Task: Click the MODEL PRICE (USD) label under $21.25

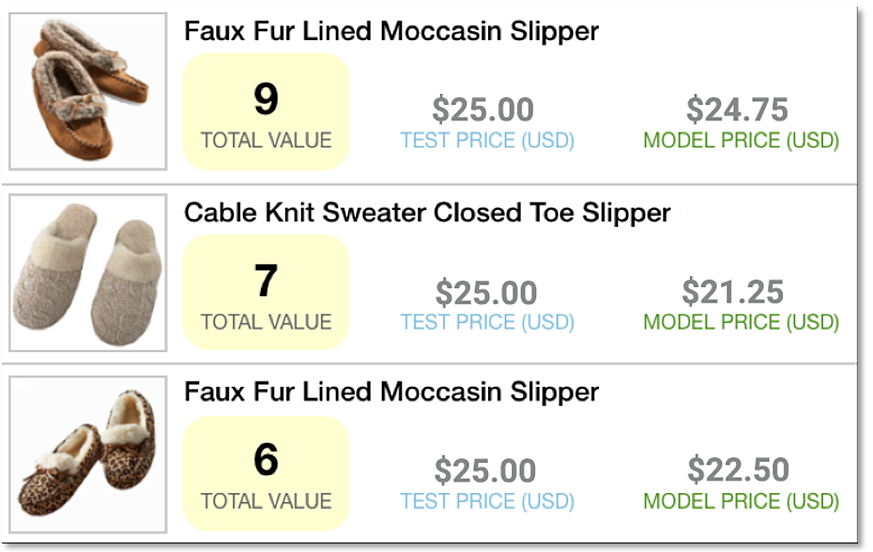Action: (740, 322)
